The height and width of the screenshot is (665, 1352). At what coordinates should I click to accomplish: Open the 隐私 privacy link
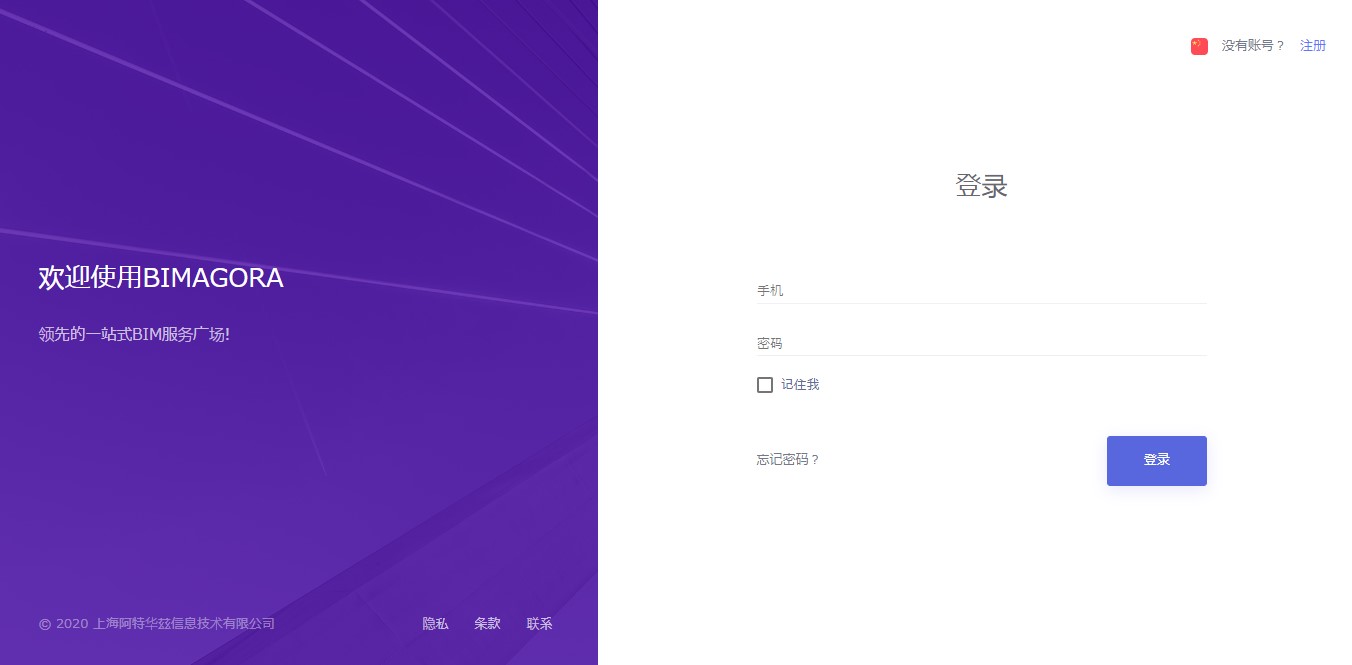(x=435, y=624)
